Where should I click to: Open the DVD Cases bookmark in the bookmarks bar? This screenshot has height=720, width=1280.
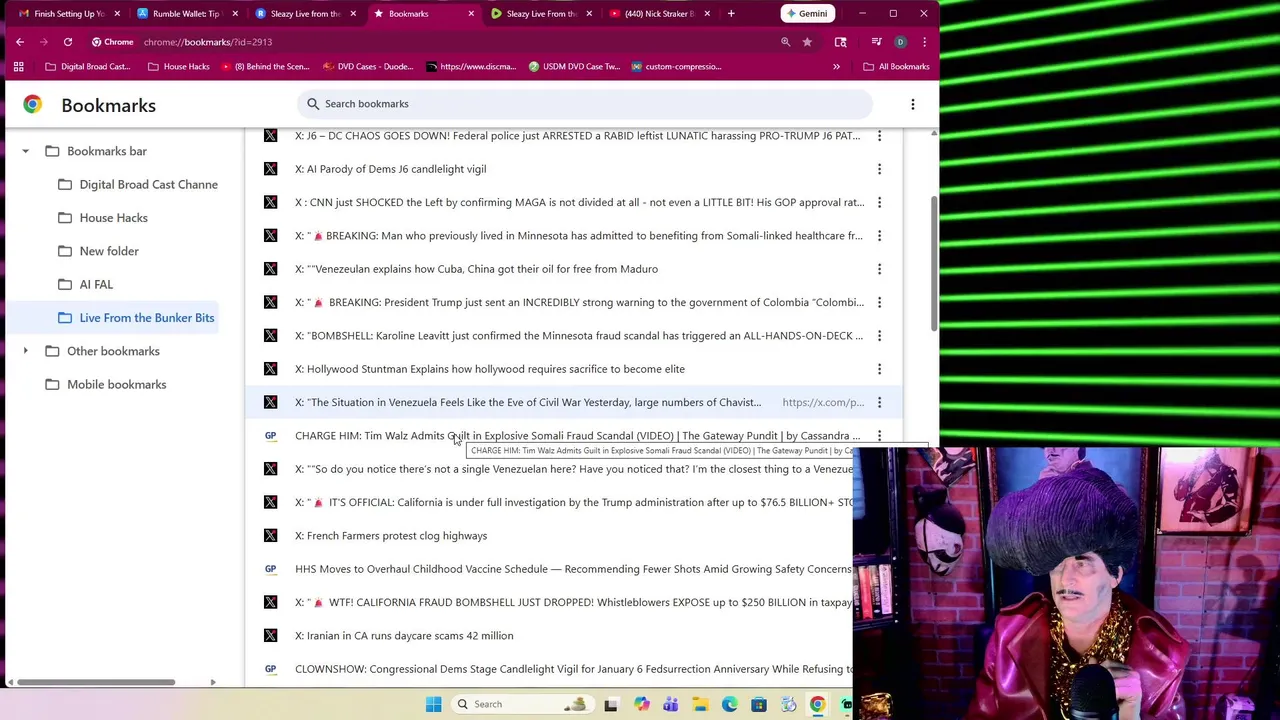(x=367, y=66)
